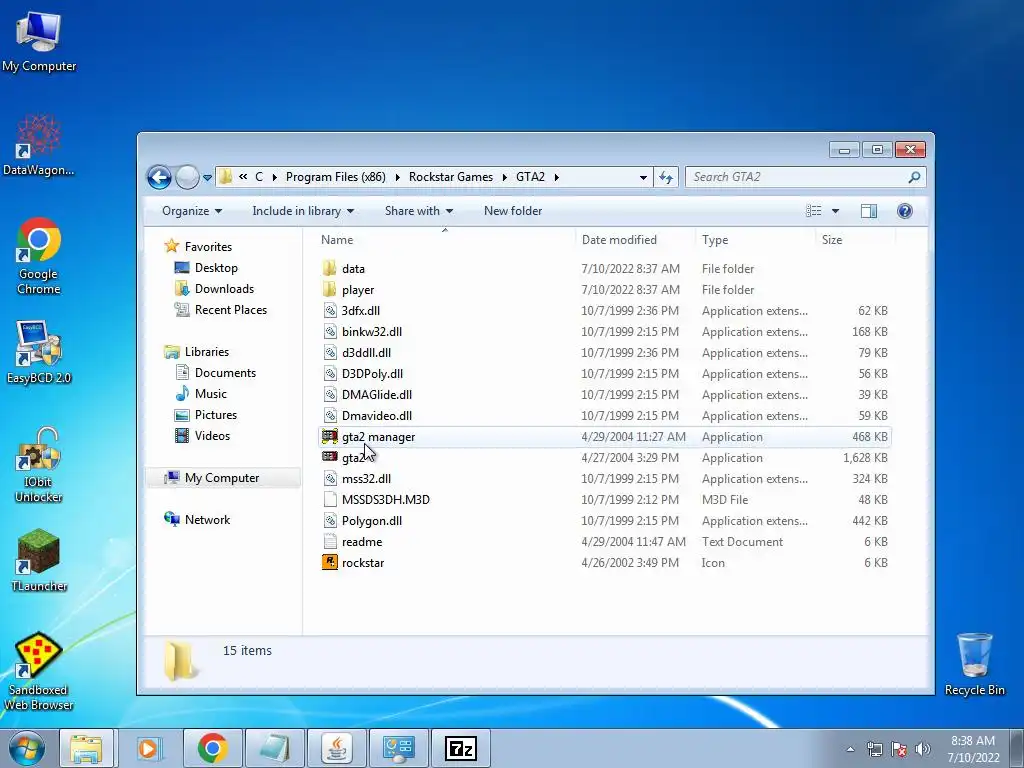Select the Videos library

212,436
